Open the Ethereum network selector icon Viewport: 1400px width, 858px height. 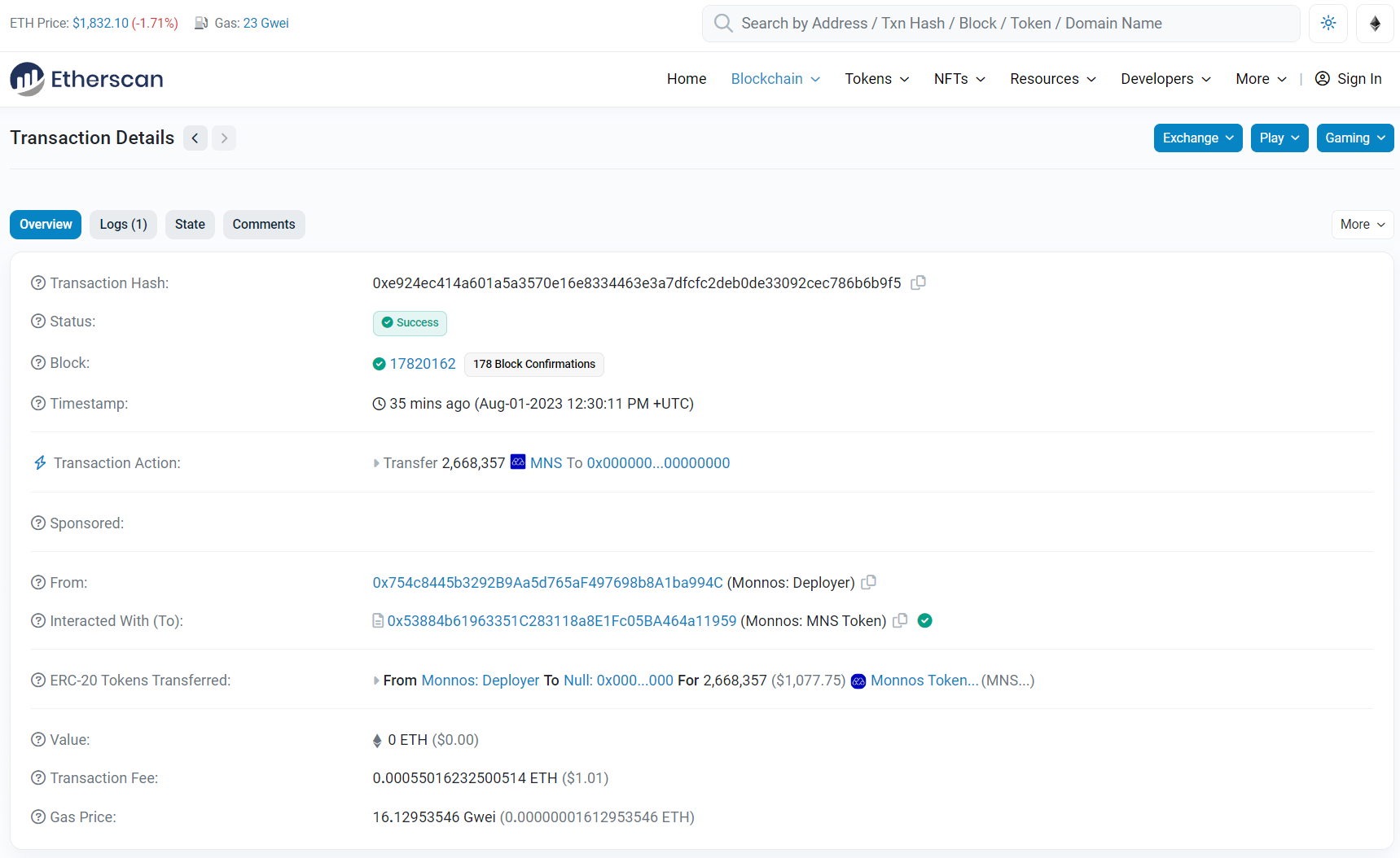(x=1375, y=24)
